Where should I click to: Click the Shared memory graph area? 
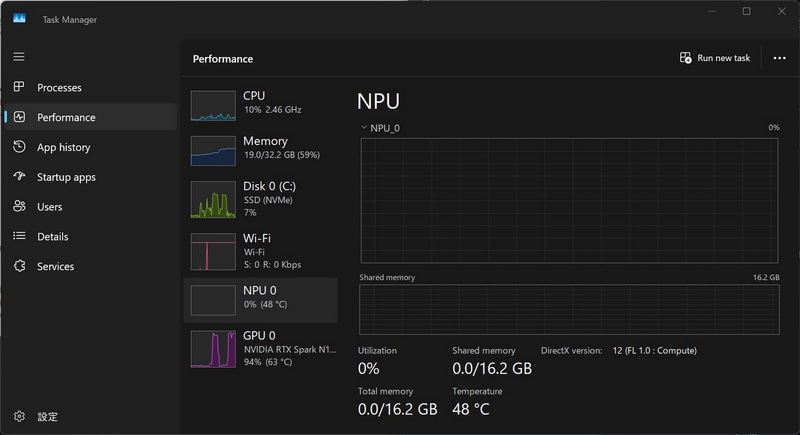[x=569, y=310]
